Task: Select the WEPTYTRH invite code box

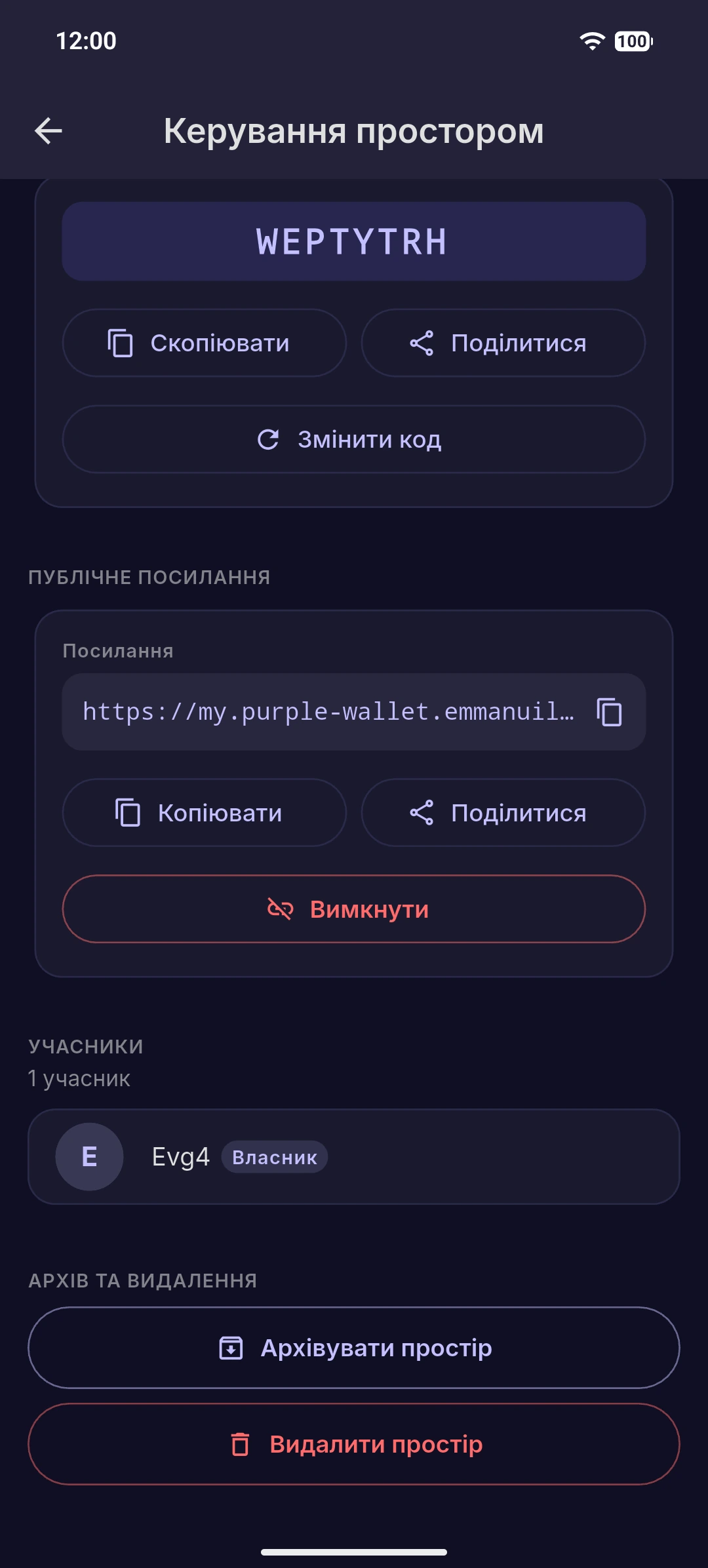Action: (354, 241)
